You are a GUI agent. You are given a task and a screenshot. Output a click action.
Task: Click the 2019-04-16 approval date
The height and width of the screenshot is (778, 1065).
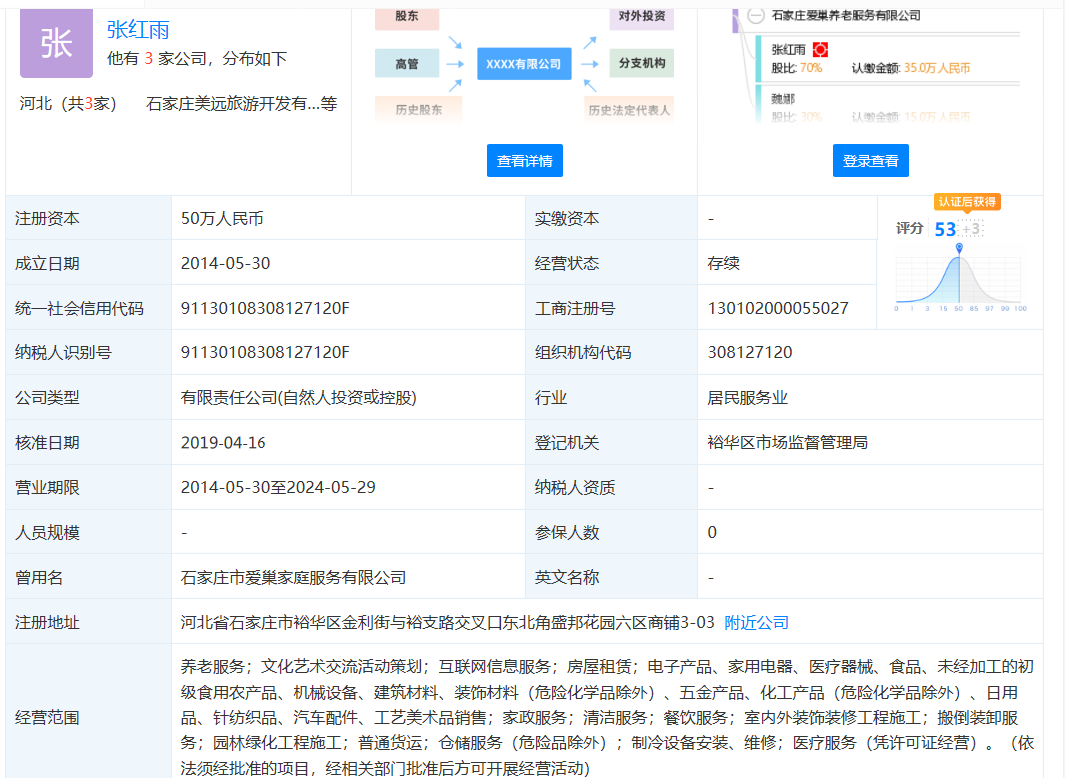pos(223,443)
